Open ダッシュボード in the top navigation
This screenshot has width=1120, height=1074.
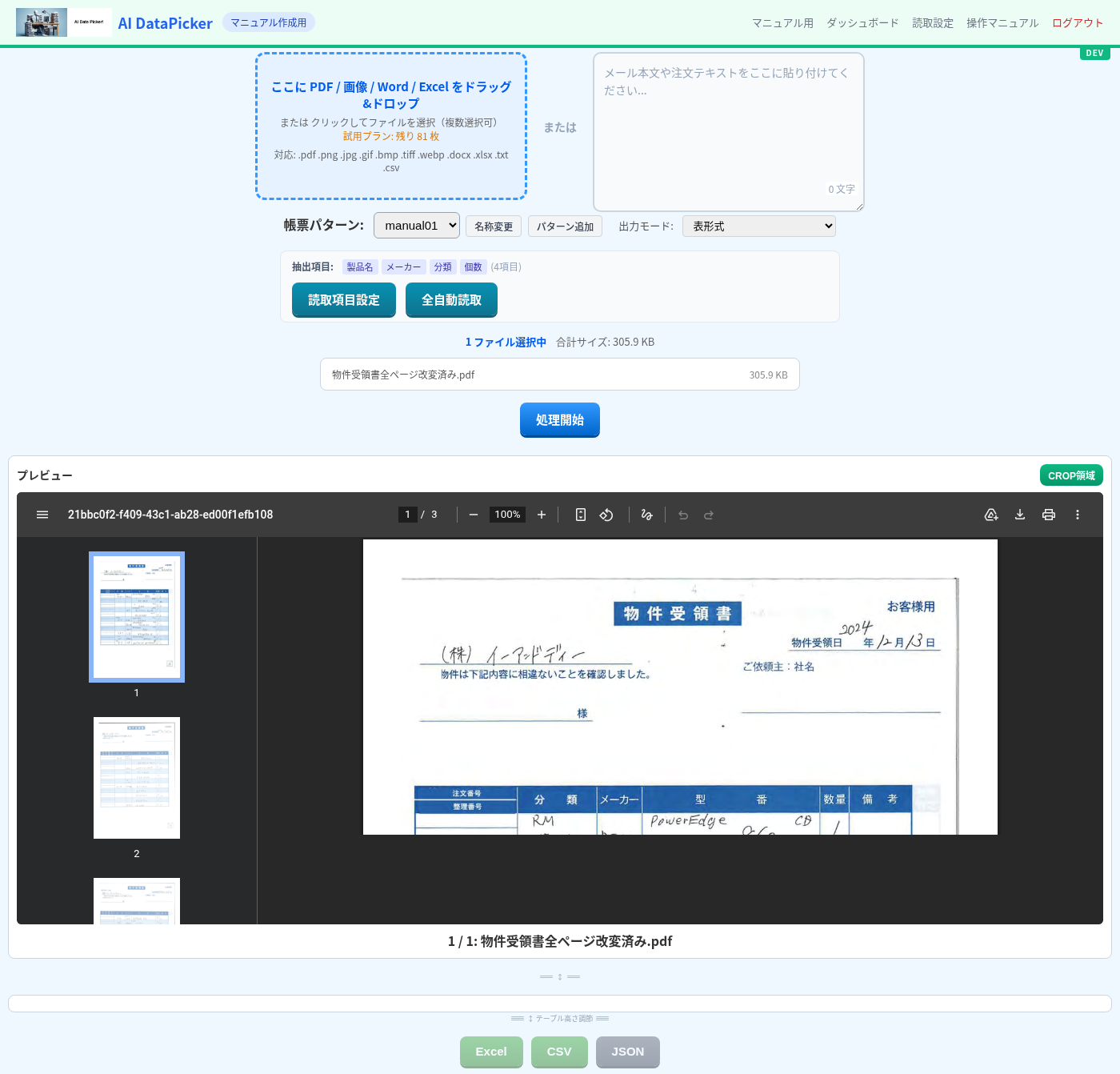coord(862,23)
